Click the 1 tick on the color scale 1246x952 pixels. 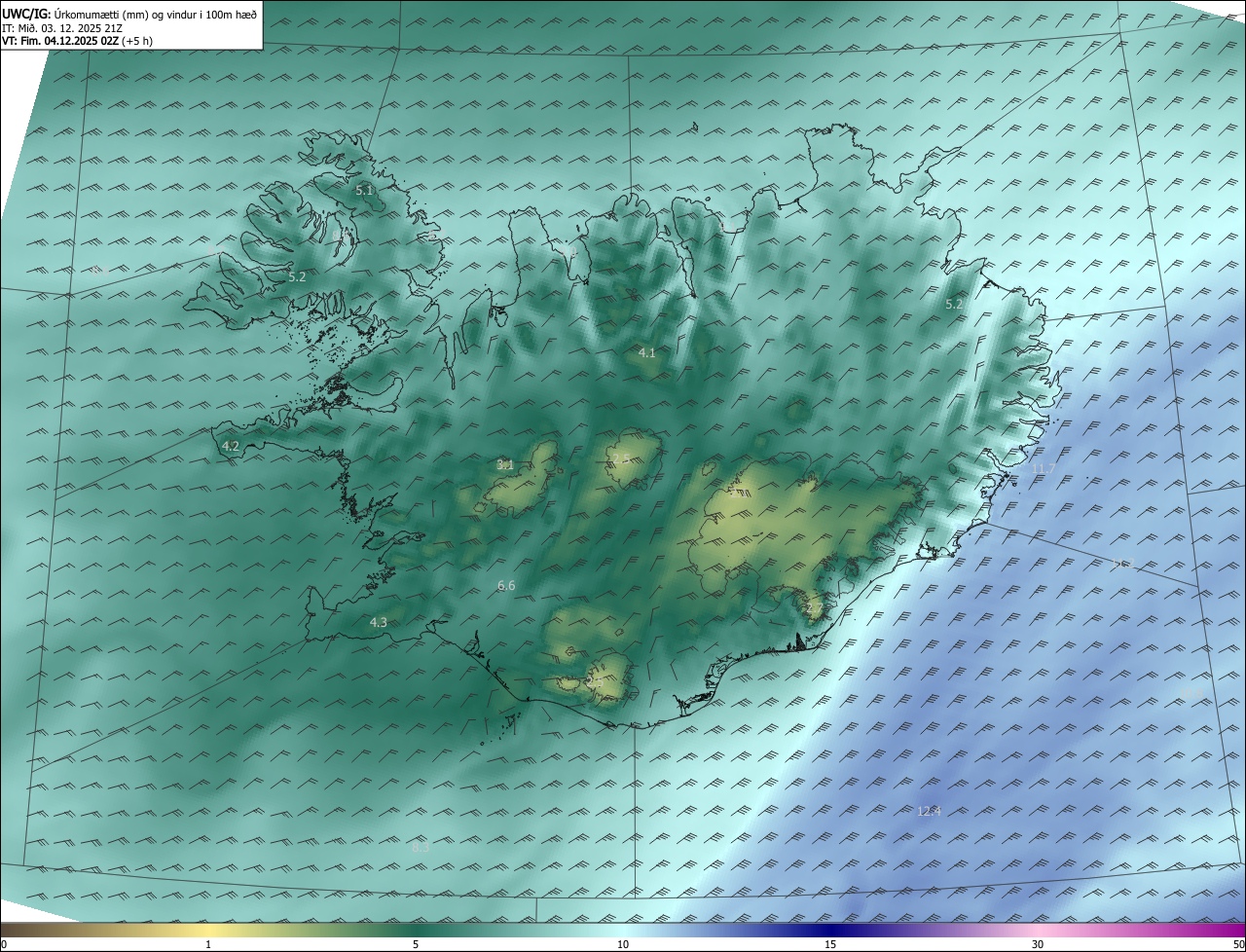click(208, 945)
